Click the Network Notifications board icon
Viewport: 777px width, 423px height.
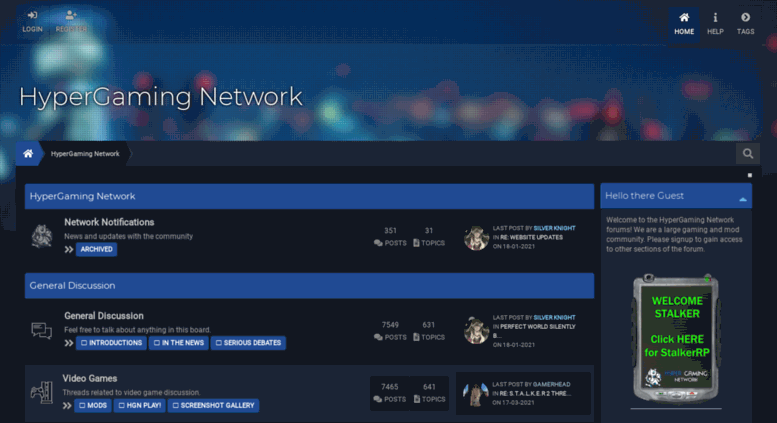(x=42, y=235)
